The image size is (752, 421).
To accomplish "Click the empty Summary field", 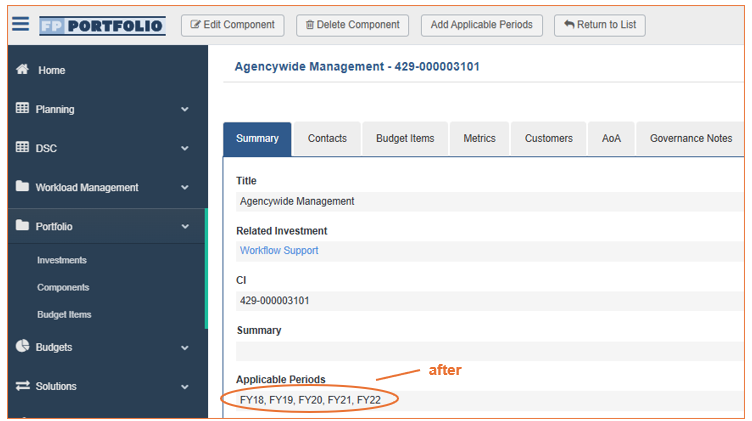I will tap(489, 351).
